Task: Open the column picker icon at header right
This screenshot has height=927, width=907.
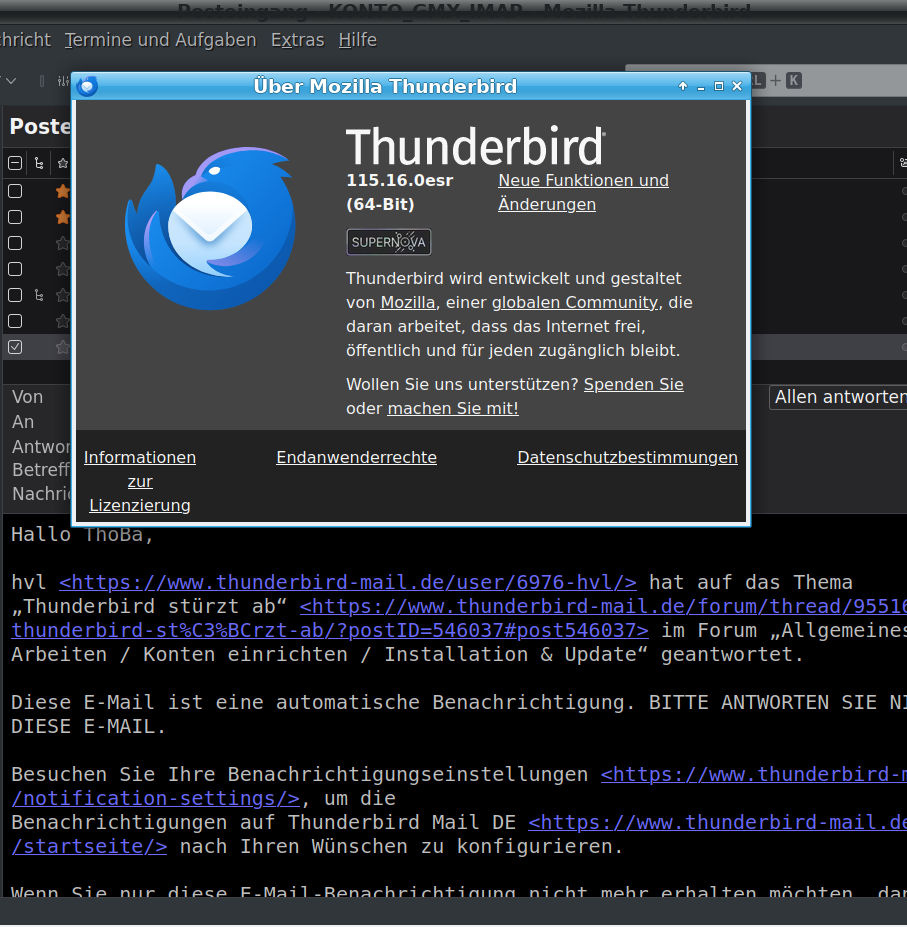Action: (x=902, y=163)
